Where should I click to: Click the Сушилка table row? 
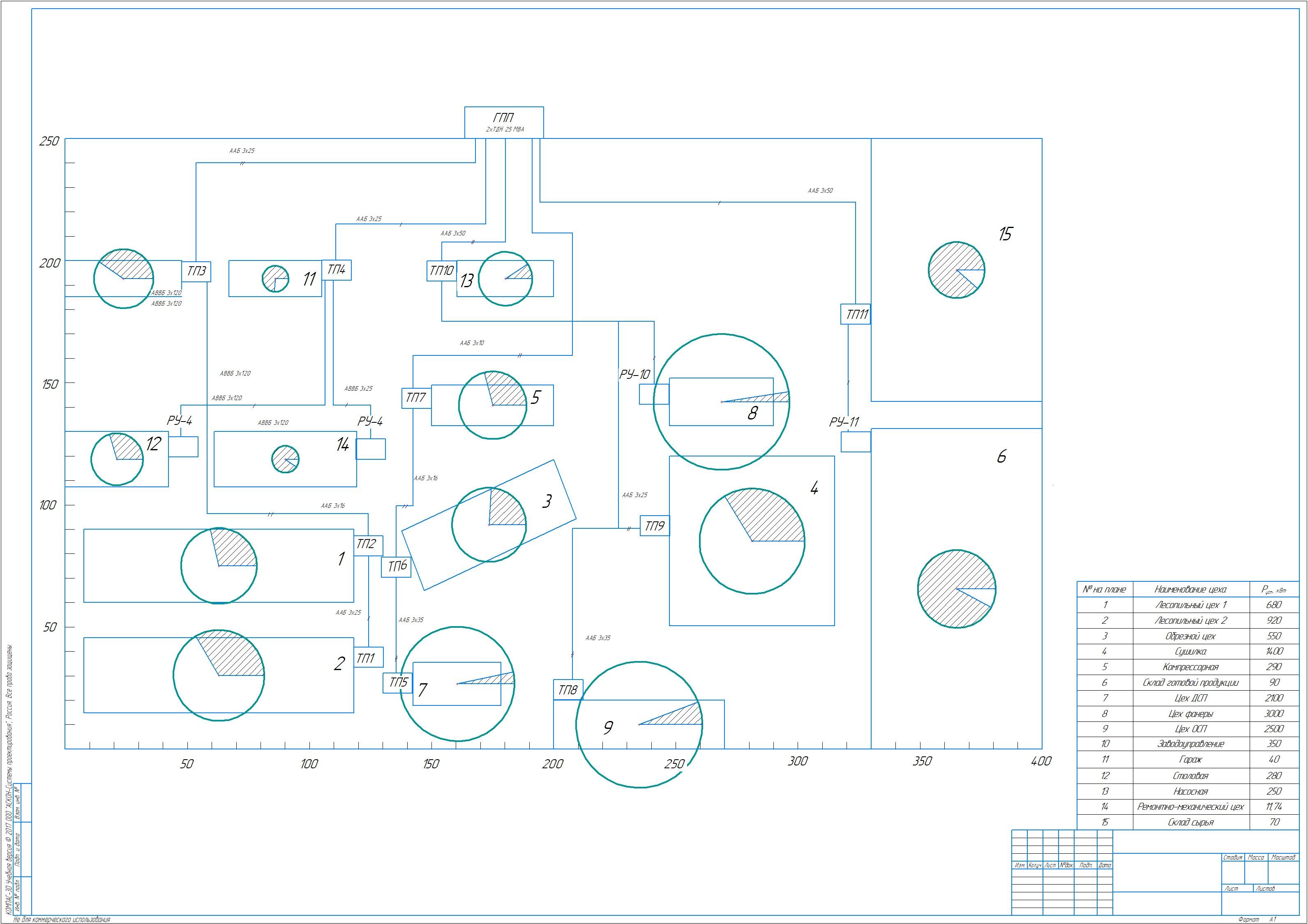[1190, 651]
